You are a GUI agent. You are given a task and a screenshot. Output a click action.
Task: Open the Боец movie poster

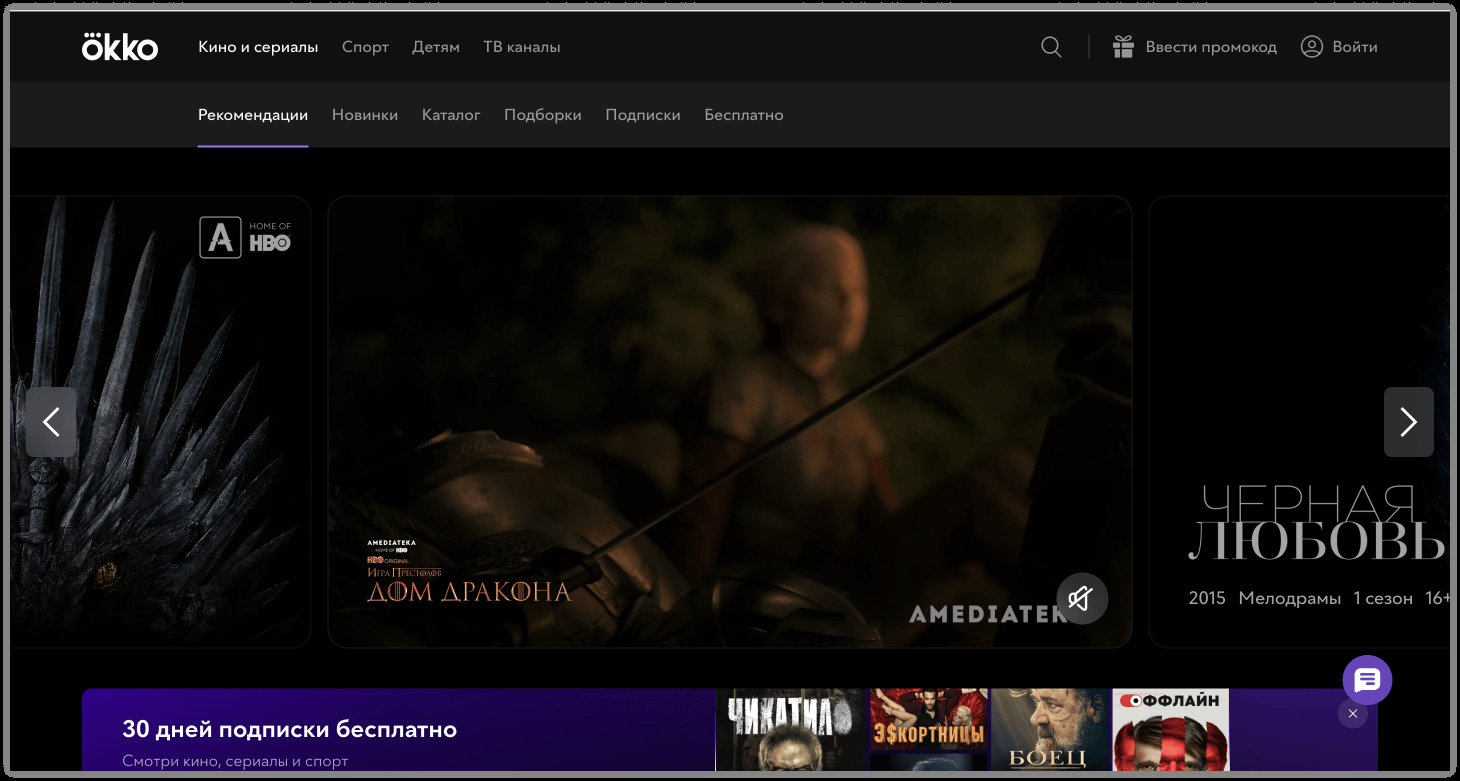1050,730
